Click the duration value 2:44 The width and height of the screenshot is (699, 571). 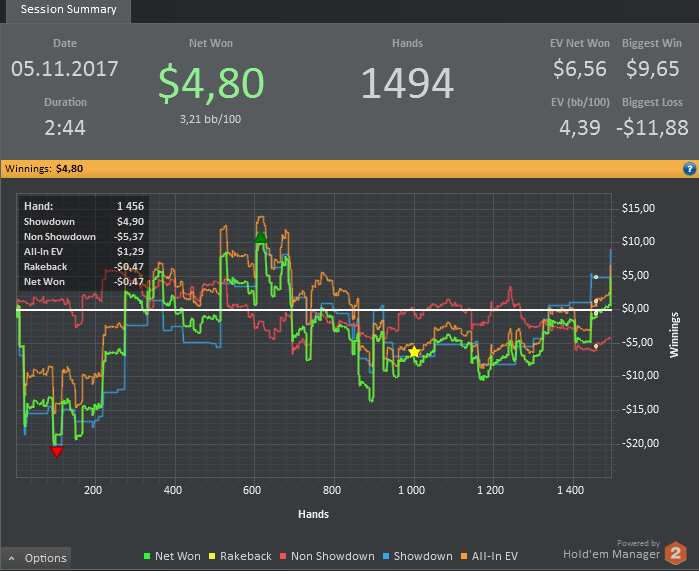65,128
